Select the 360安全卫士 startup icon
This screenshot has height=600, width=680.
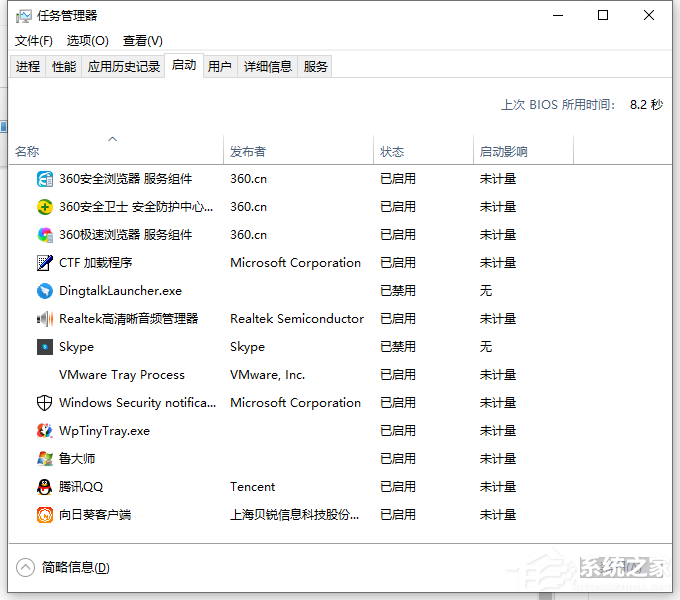[45, 207]
